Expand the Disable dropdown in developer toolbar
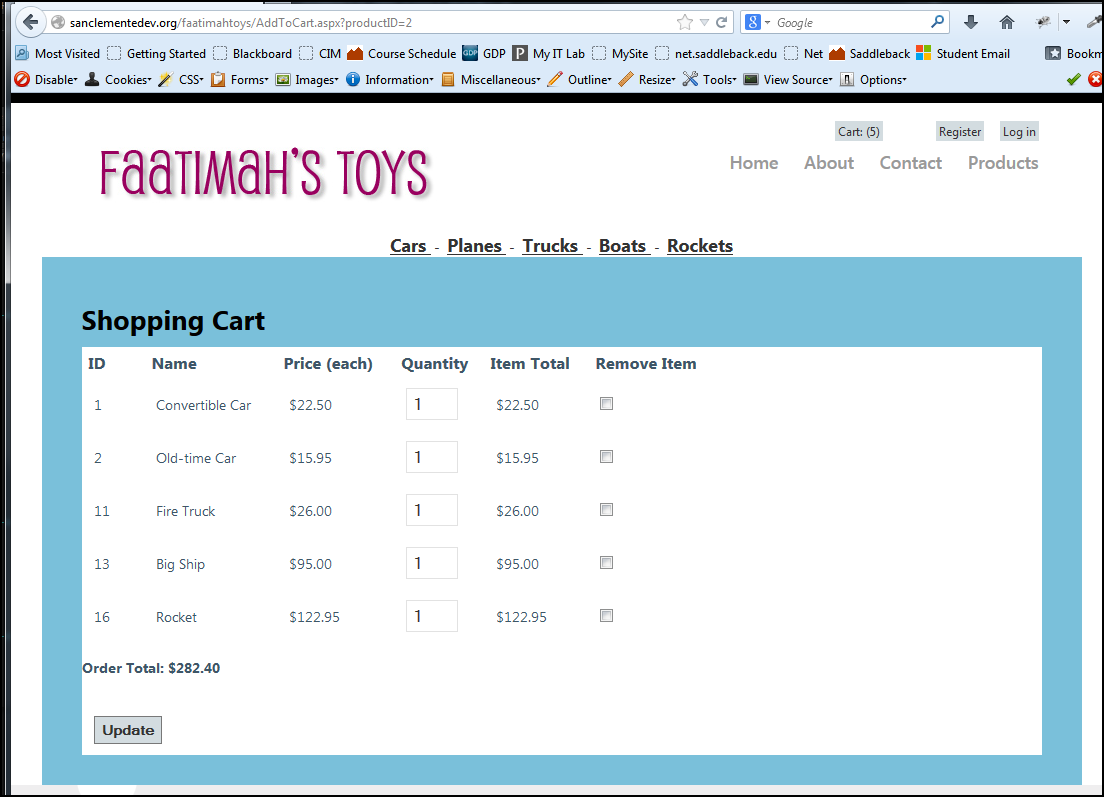Image resolution: width=1104 pixels, height=797 pixels. tap(47, 80)
